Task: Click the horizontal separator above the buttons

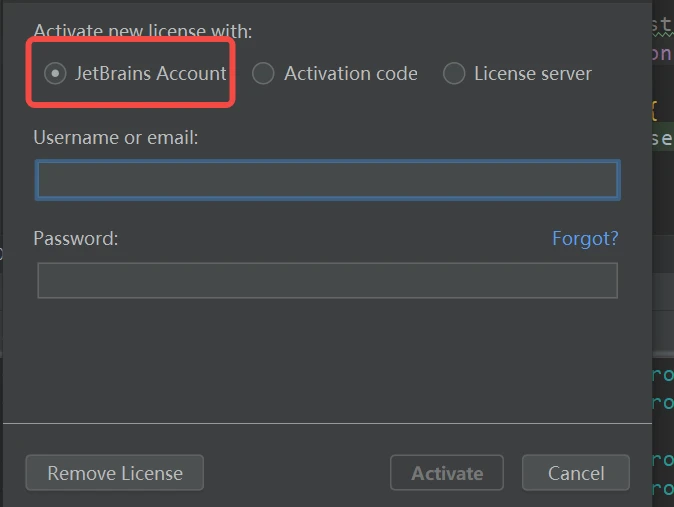Action: click(x=328, y=424)
